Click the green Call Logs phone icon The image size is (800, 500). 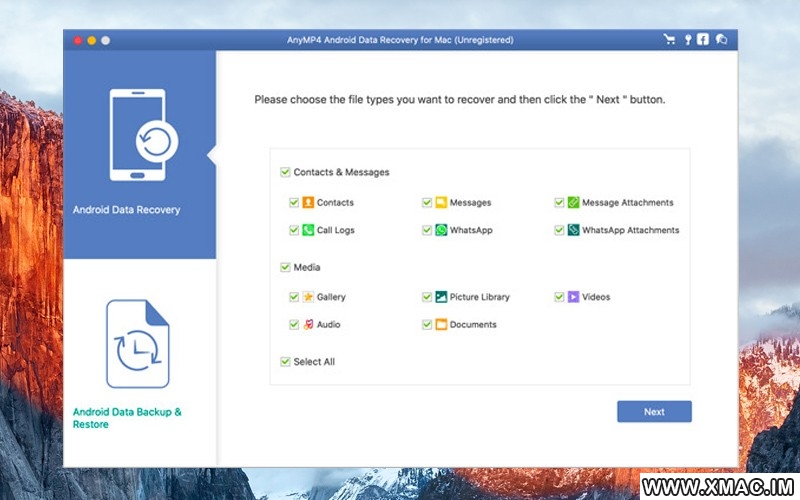308,230
